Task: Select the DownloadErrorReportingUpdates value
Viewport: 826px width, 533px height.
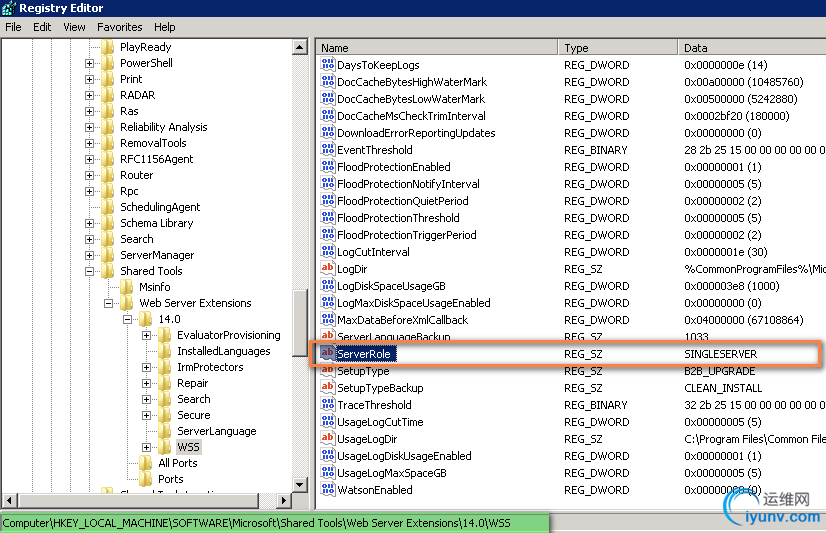Action: [x=416, y=133]
